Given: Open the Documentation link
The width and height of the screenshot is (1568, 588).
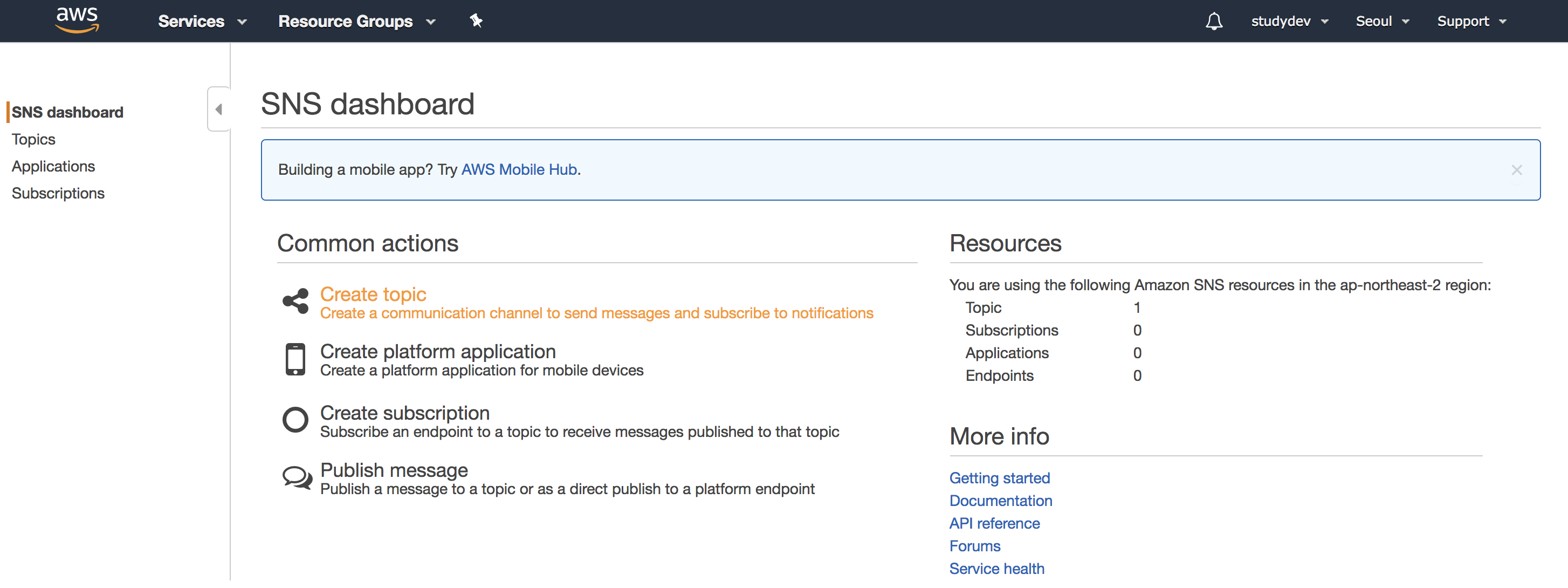Looking at the screenshot, I should click(1001, 501).
